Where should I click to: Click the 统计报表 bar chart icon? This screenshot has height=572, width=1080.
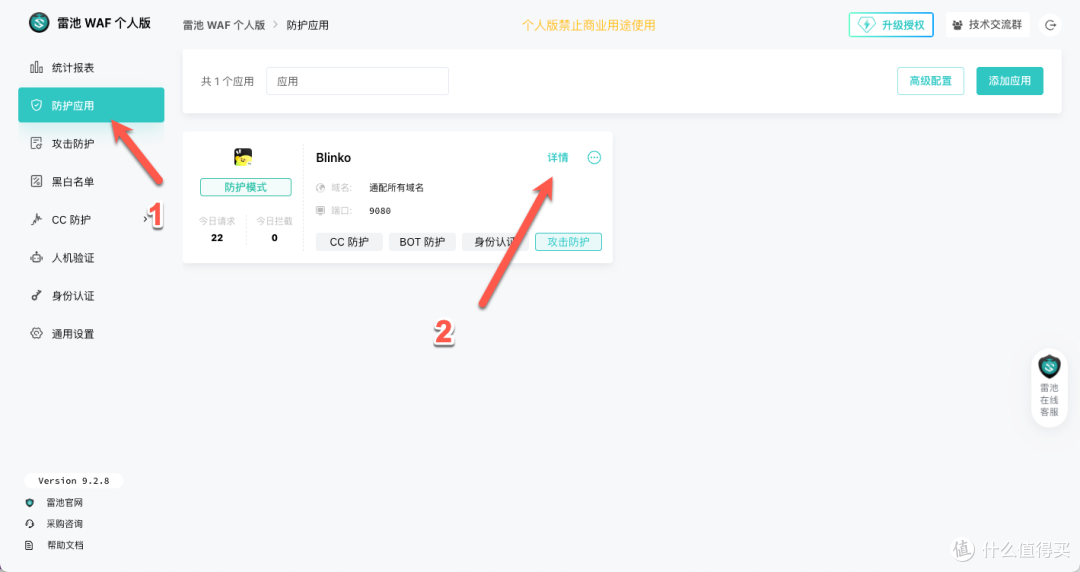click(x=37, y=67)
